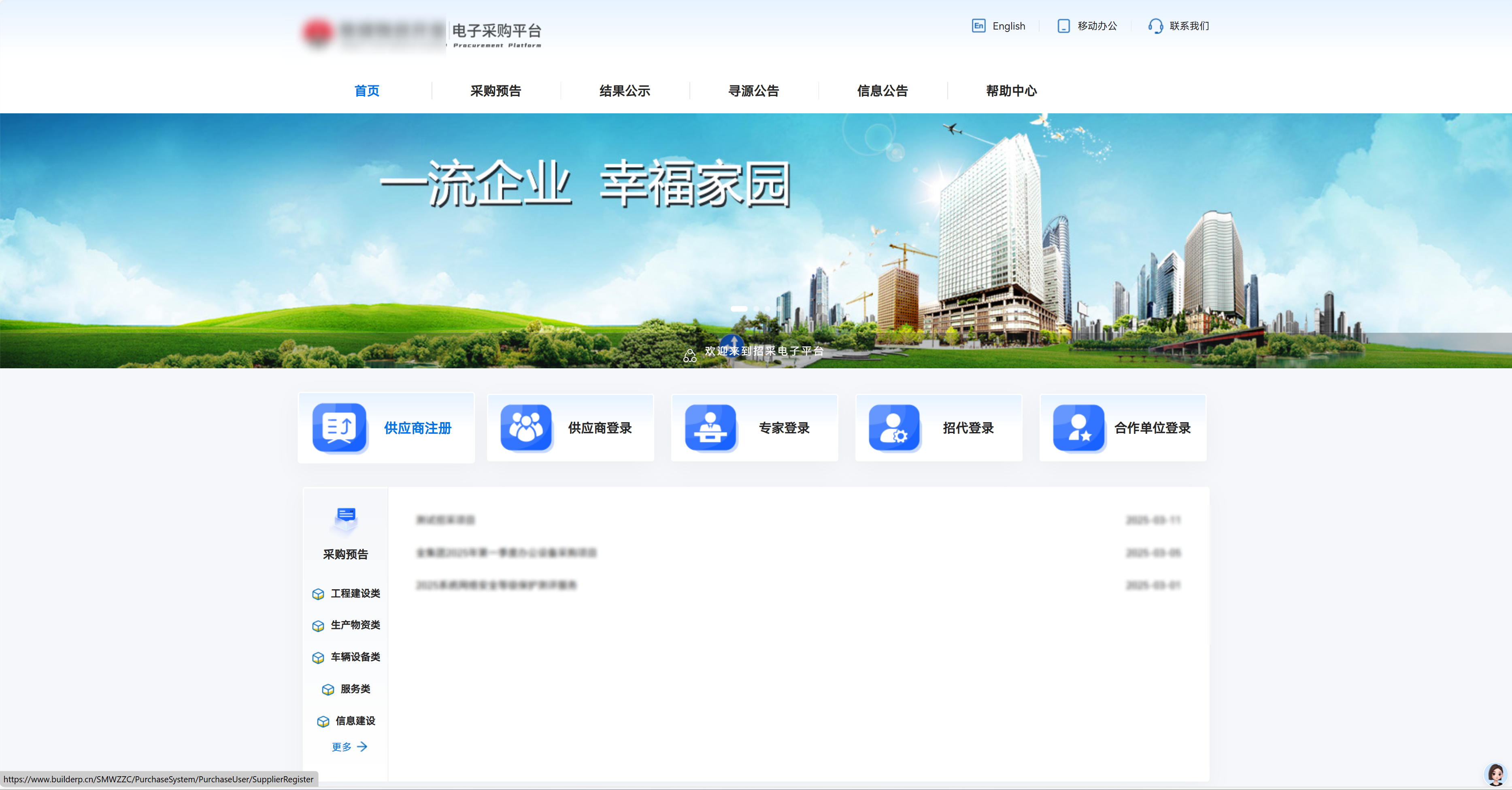1512x790 pixels.
Task: Select the 服务类 category
Action: click(355, 689)
